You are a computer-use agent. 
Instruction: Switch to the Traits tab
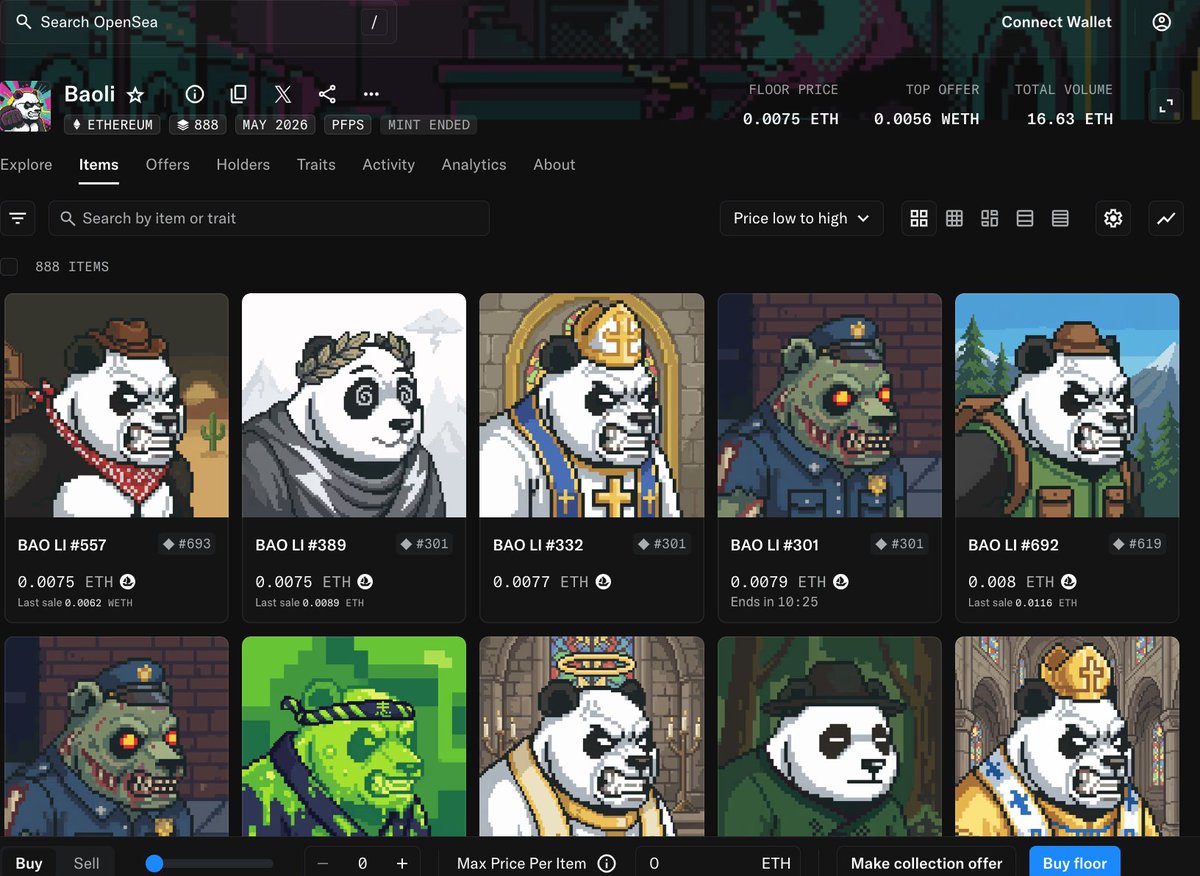point(316,164)
